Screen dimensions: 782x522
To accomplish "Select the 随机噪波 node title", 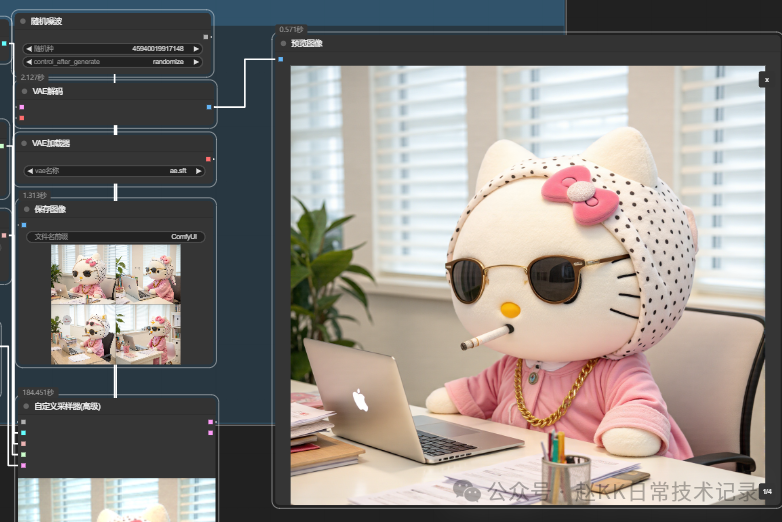I will (46, 21).
